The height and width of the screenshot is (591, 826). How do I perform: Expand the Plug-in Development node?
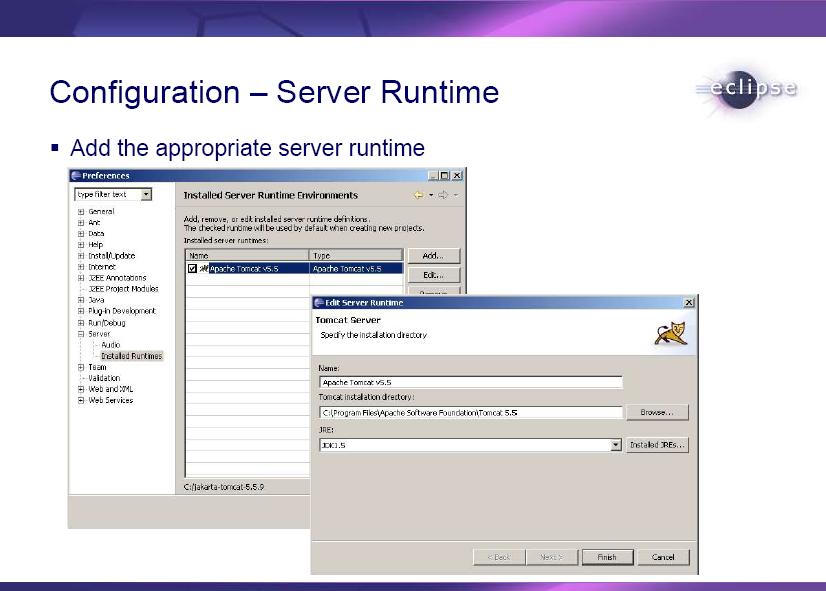click(x=81, y=311)
